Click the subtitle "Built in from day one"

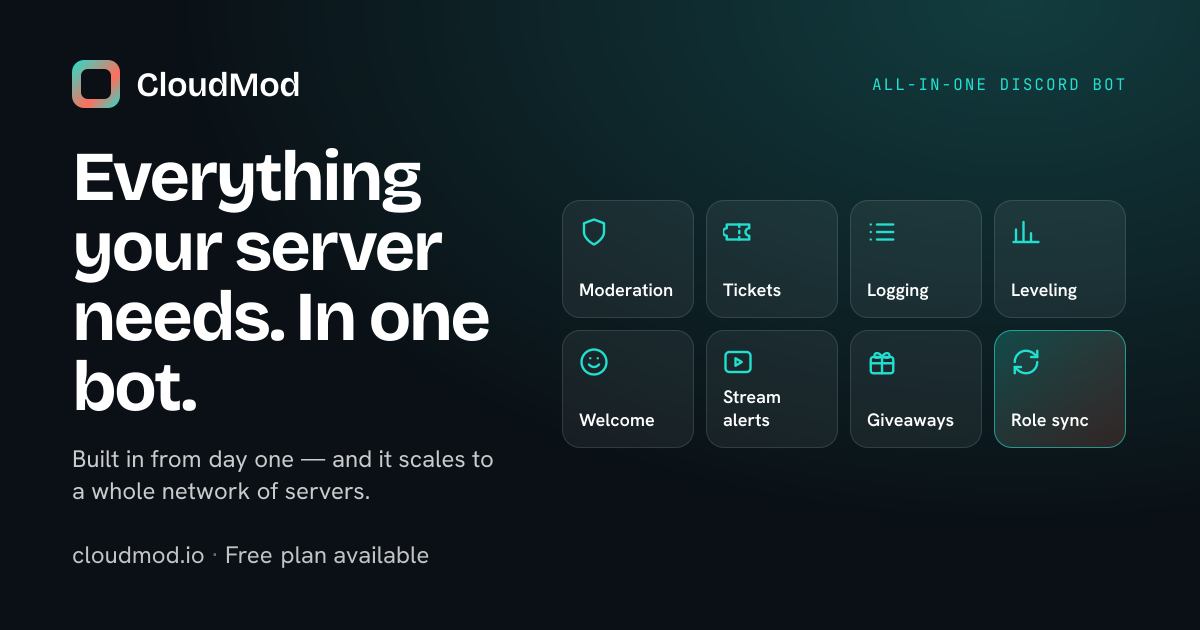click(283, 476)
